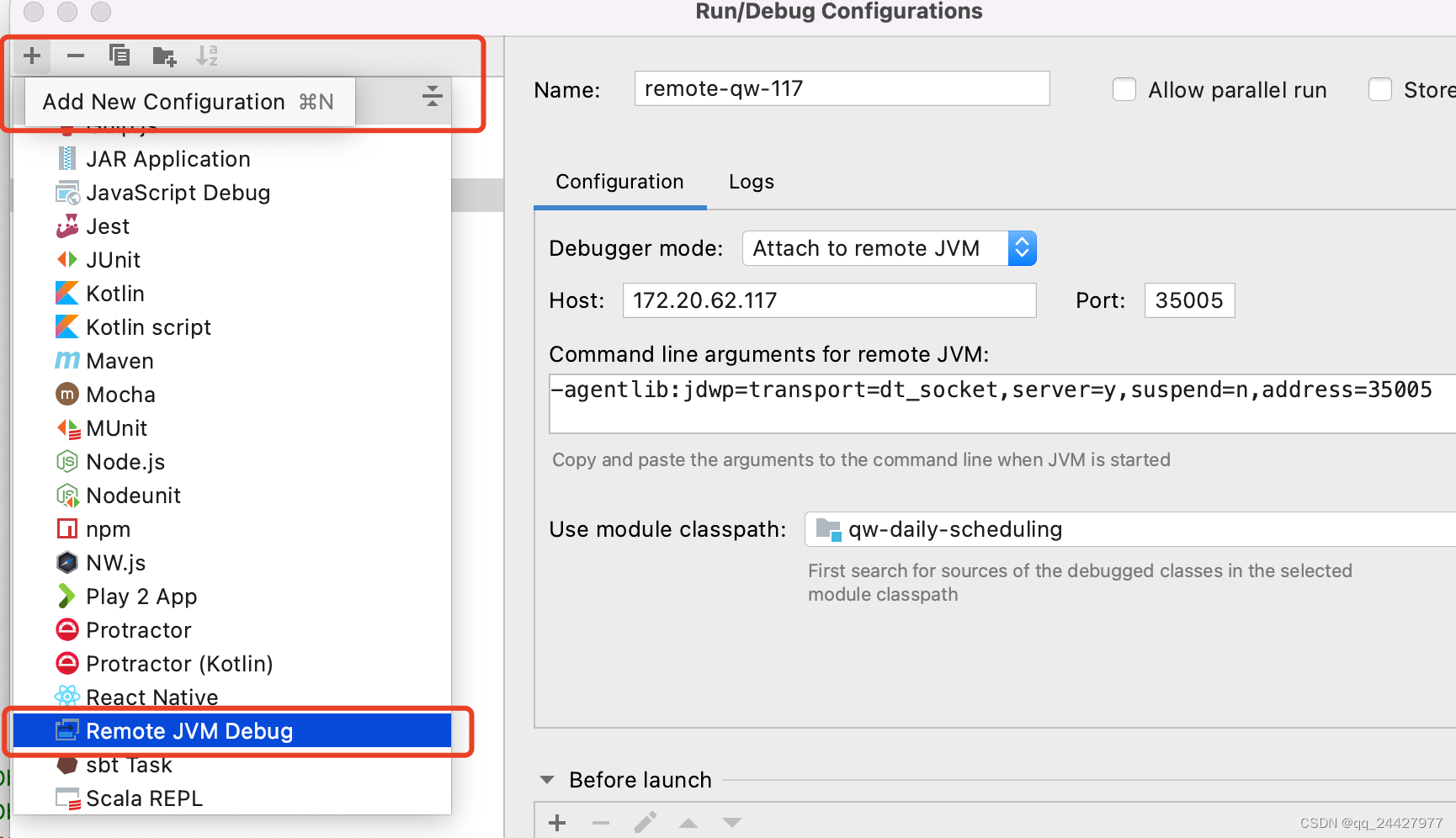Select React Native configuration type
This screenshot has height=838, width=1456.
click(x=232, y=697)
